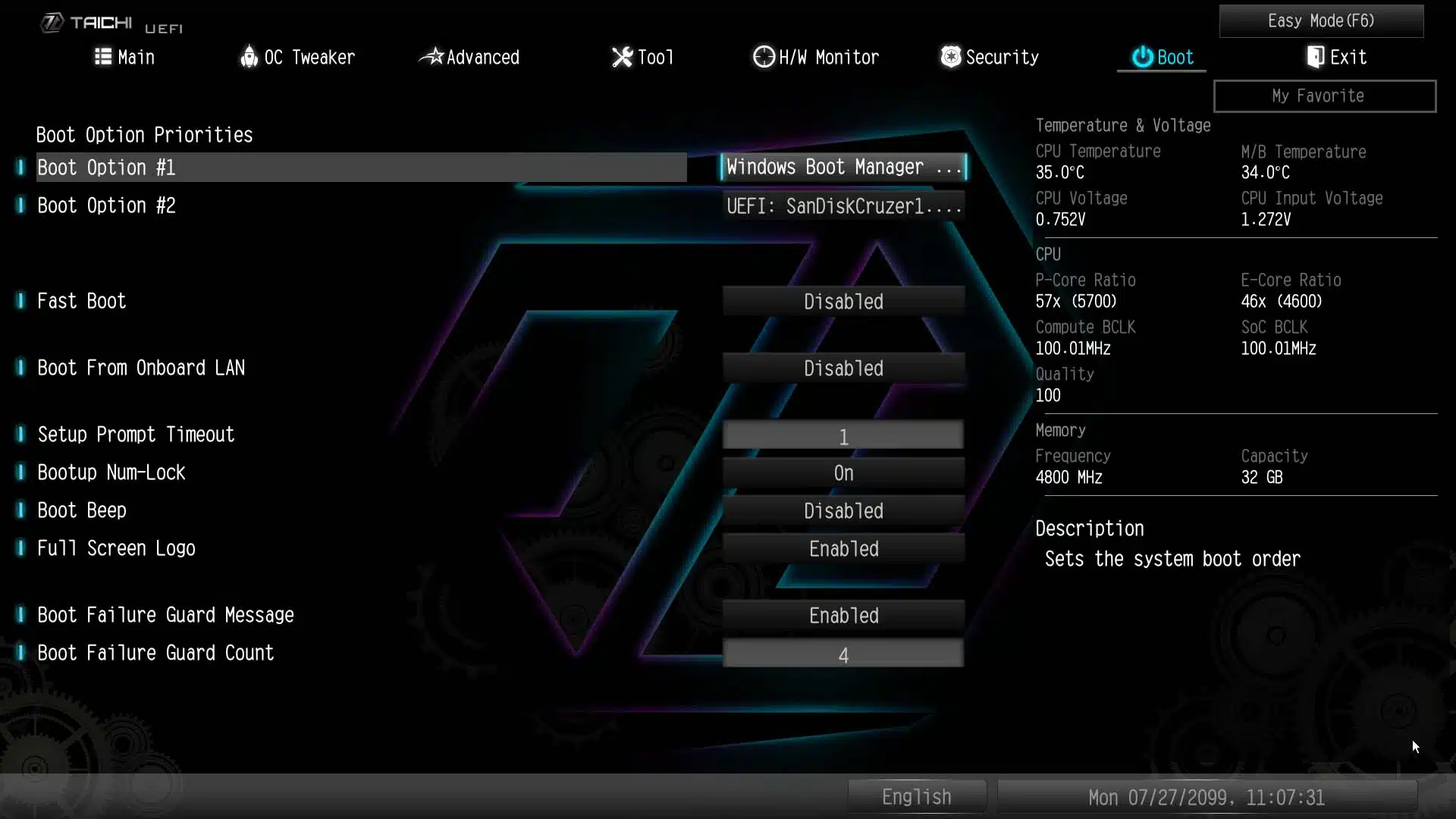This screenshot has width=1456, height=819.
Task: Click the Compute BCLK 100.01MHz value
Action: pyautogui.click(x=1073, y=349)
